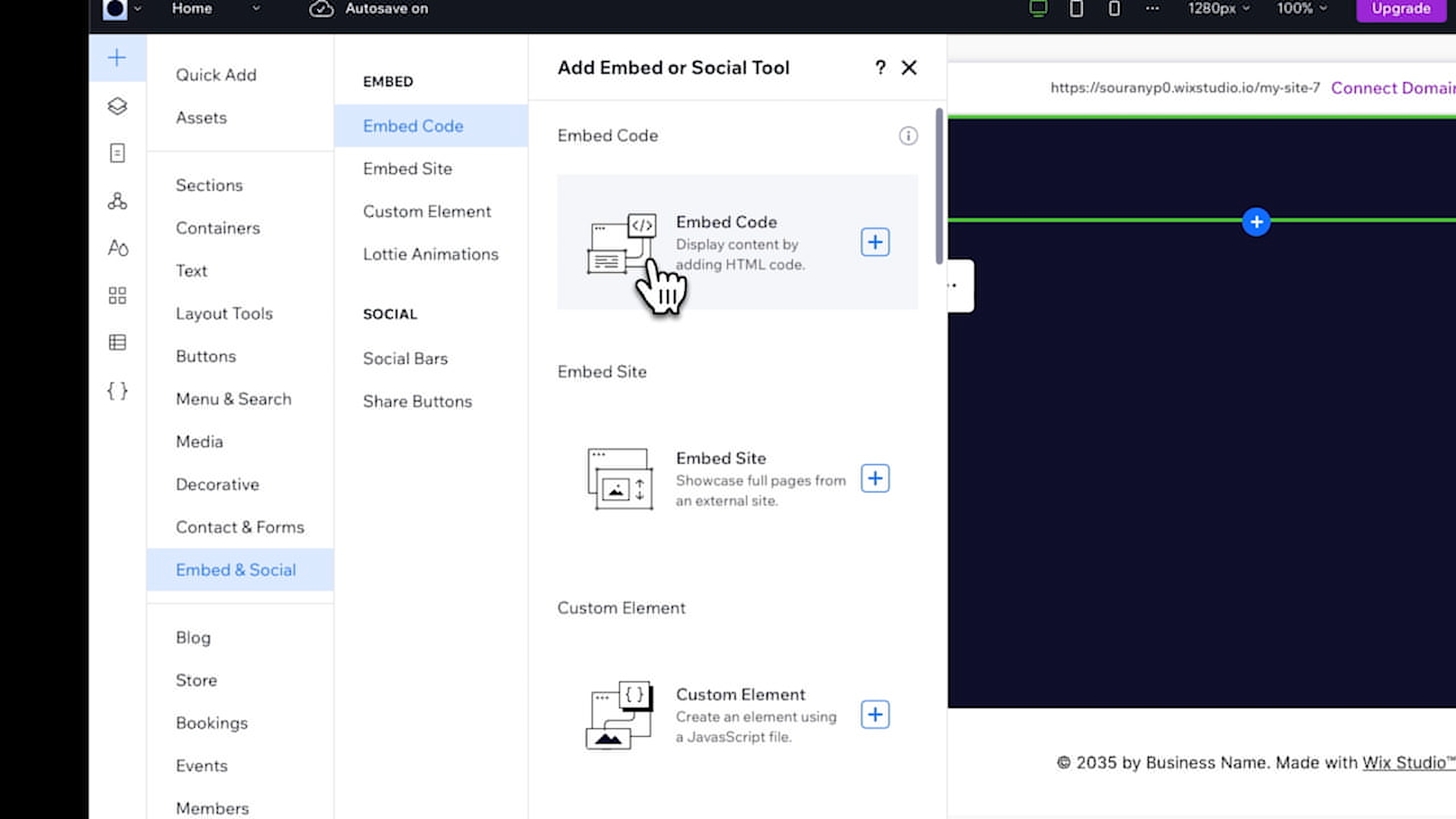Switch to tablet breakpoint view icon
The width and height of the screenshot is (1456, 819).
(1076, 8)
